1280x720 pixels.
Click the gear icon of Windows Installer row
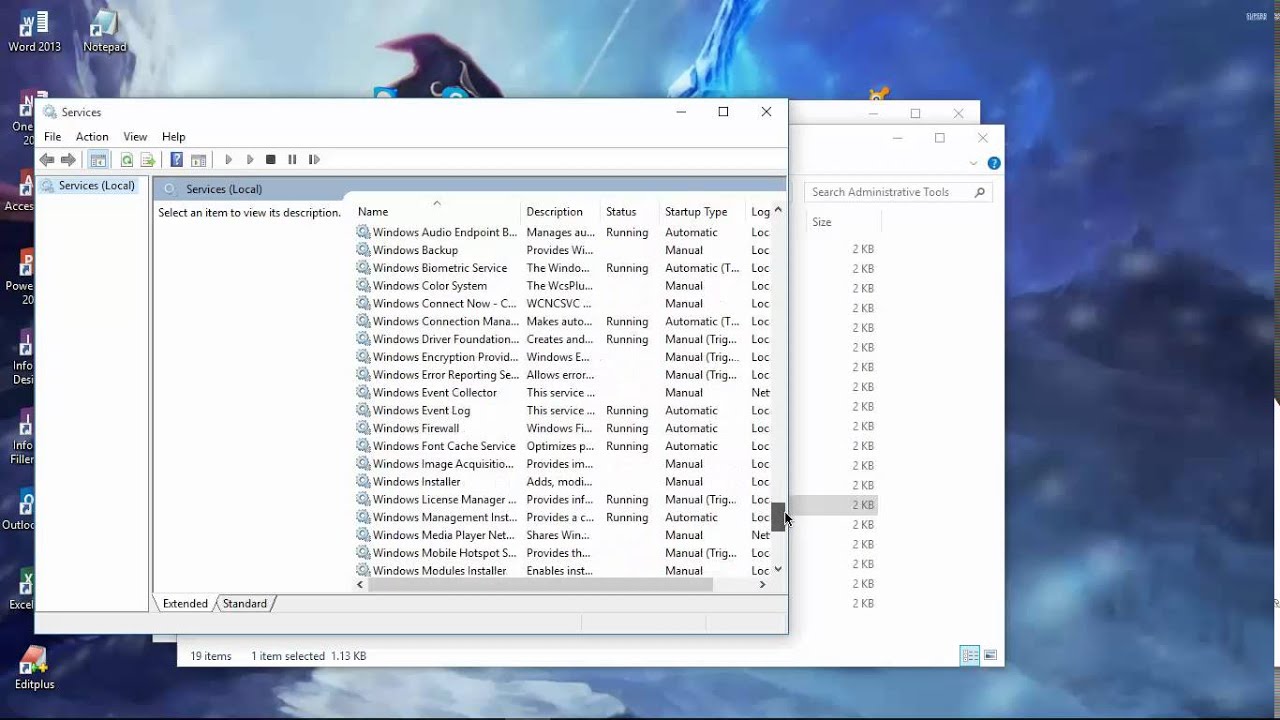coord(363,482)
